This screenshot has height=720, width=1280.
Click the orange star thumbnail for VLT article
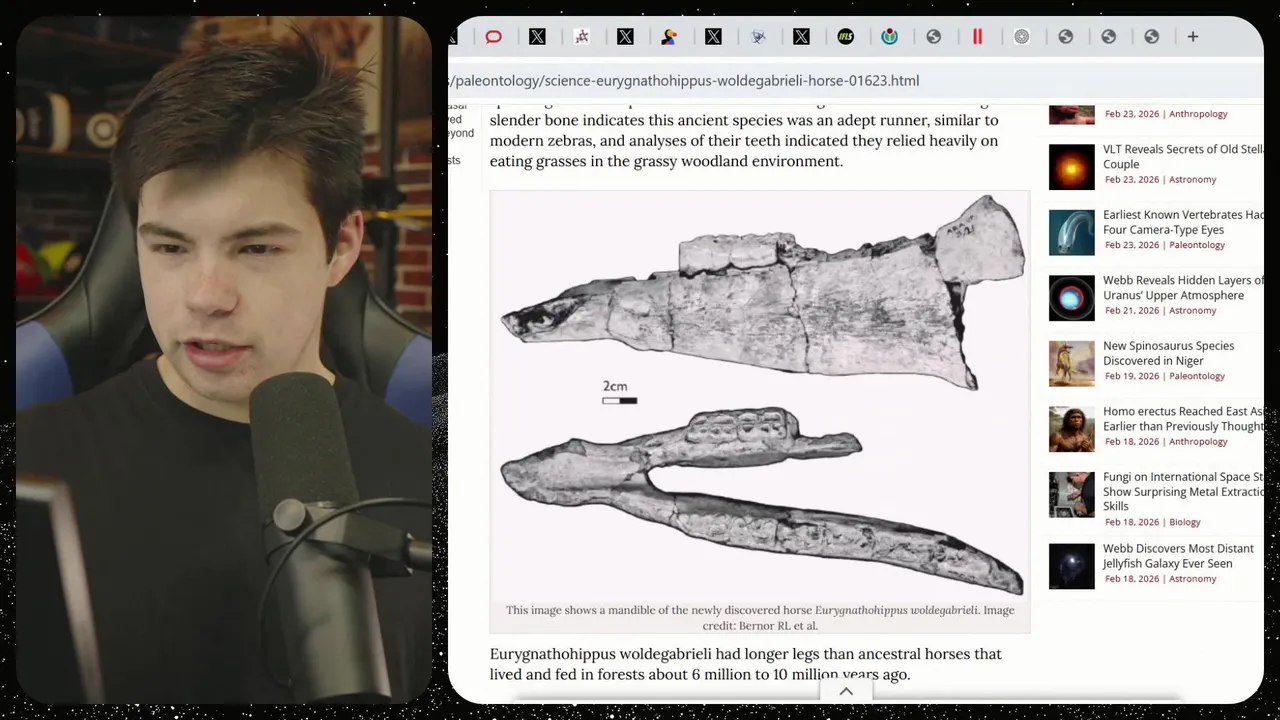pos(1071,167)
